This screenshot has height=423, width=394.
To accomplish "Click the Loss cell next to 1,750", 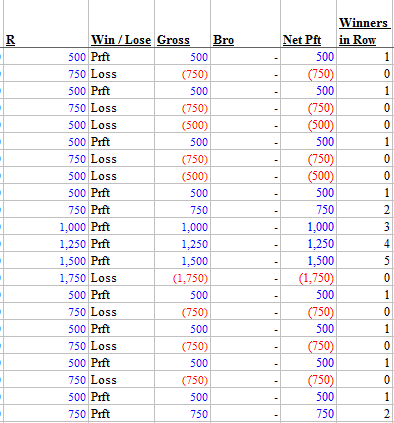I will tap(121, 278).
